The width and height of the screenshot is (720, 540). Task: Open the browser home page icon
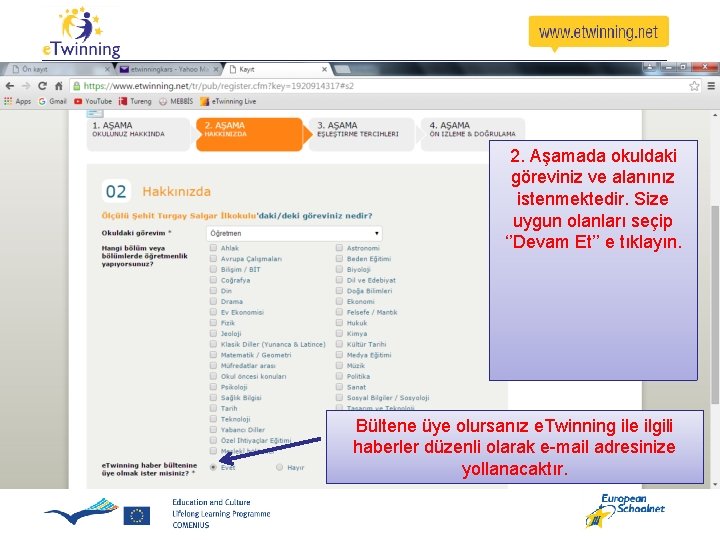point(59,86)
